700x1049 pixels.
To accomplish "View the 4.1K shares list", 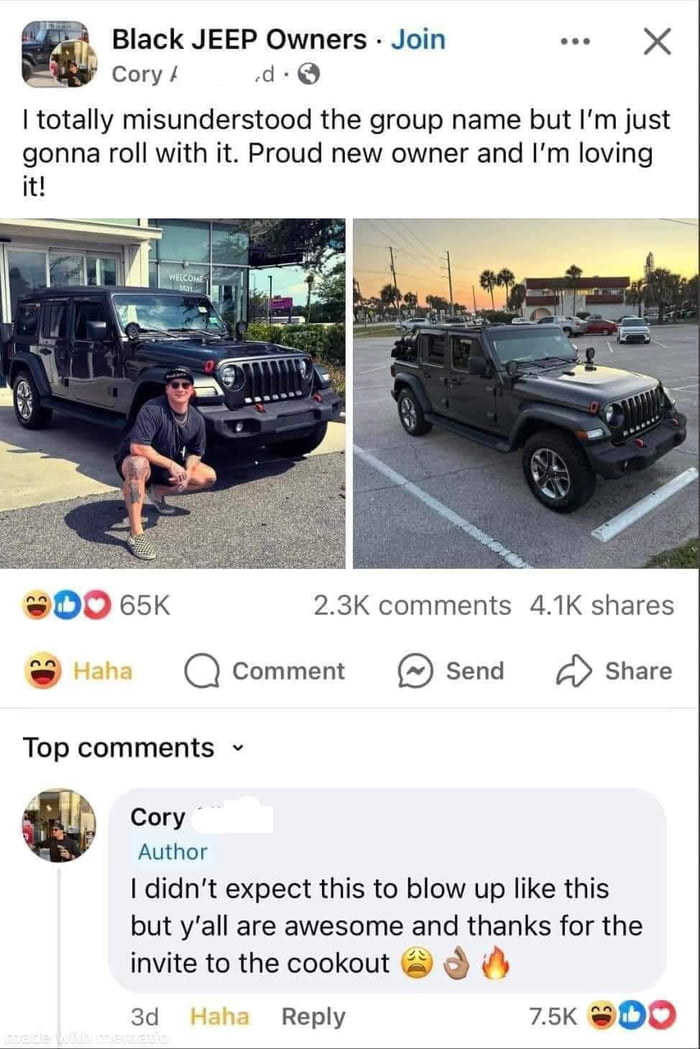I will pos(602,605).
